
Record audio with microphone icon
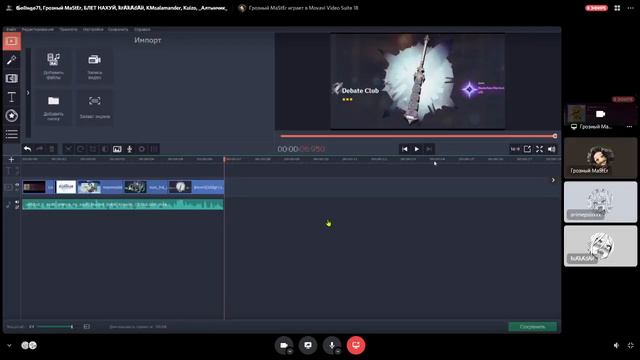(x=129, y=149)
